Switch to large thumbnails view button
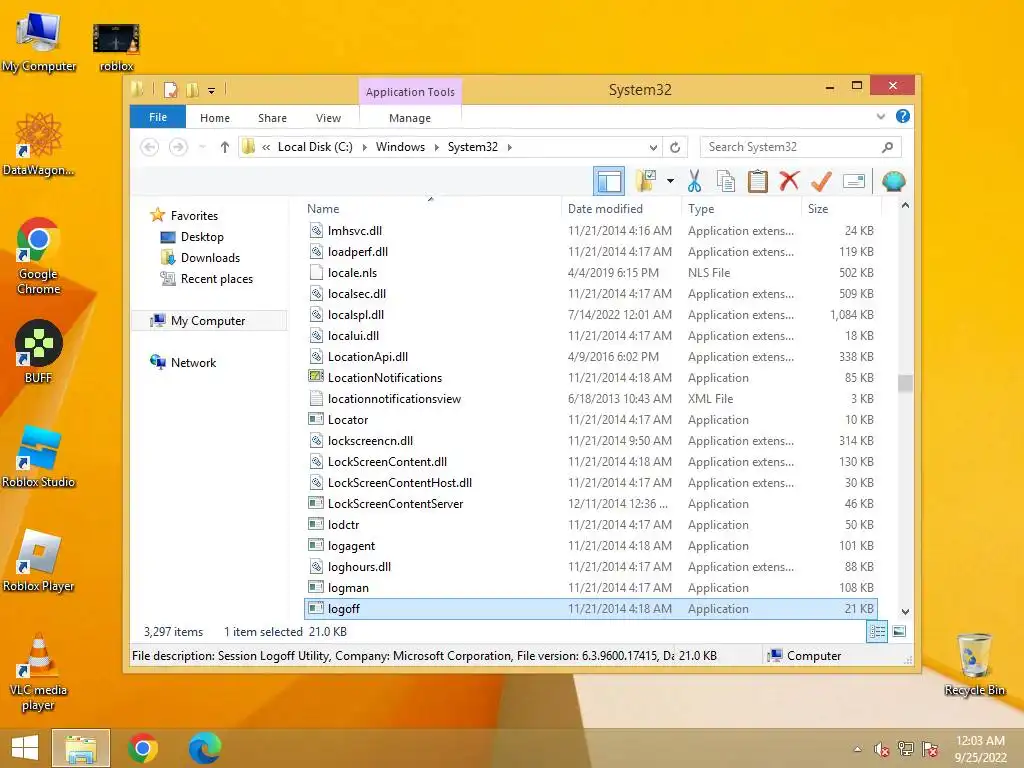The image size is (1024, 768). (x=899, y=631)
